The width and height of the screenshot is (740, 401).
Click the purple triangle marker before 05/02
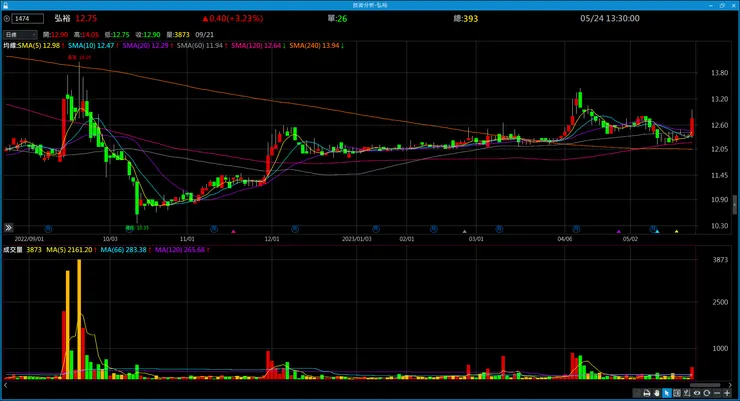click(x=619, y=231)
